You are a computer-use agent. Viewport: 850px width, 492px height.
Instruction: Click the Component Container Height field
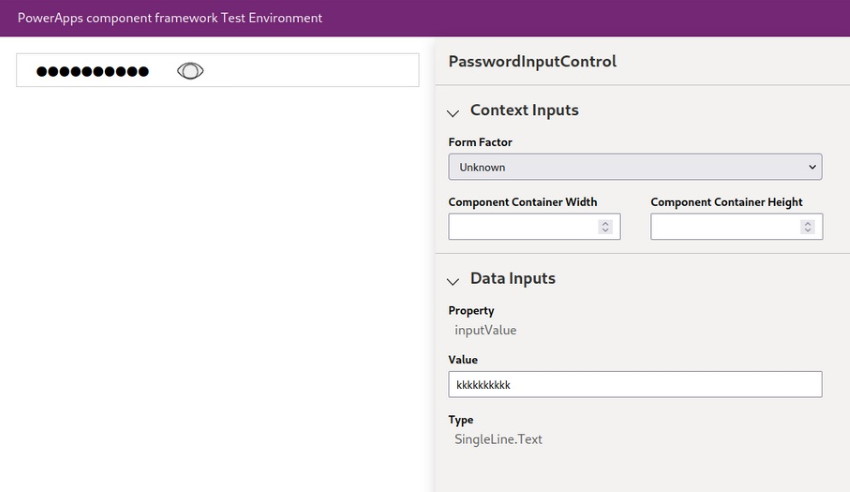[736, 226]
